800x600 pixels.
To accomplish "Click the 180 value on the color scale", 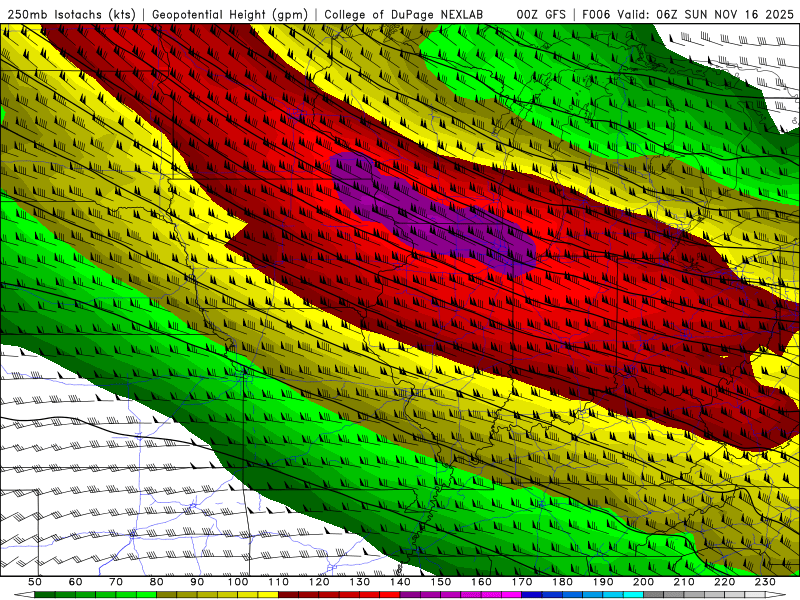I will click(x=562, y=582).
